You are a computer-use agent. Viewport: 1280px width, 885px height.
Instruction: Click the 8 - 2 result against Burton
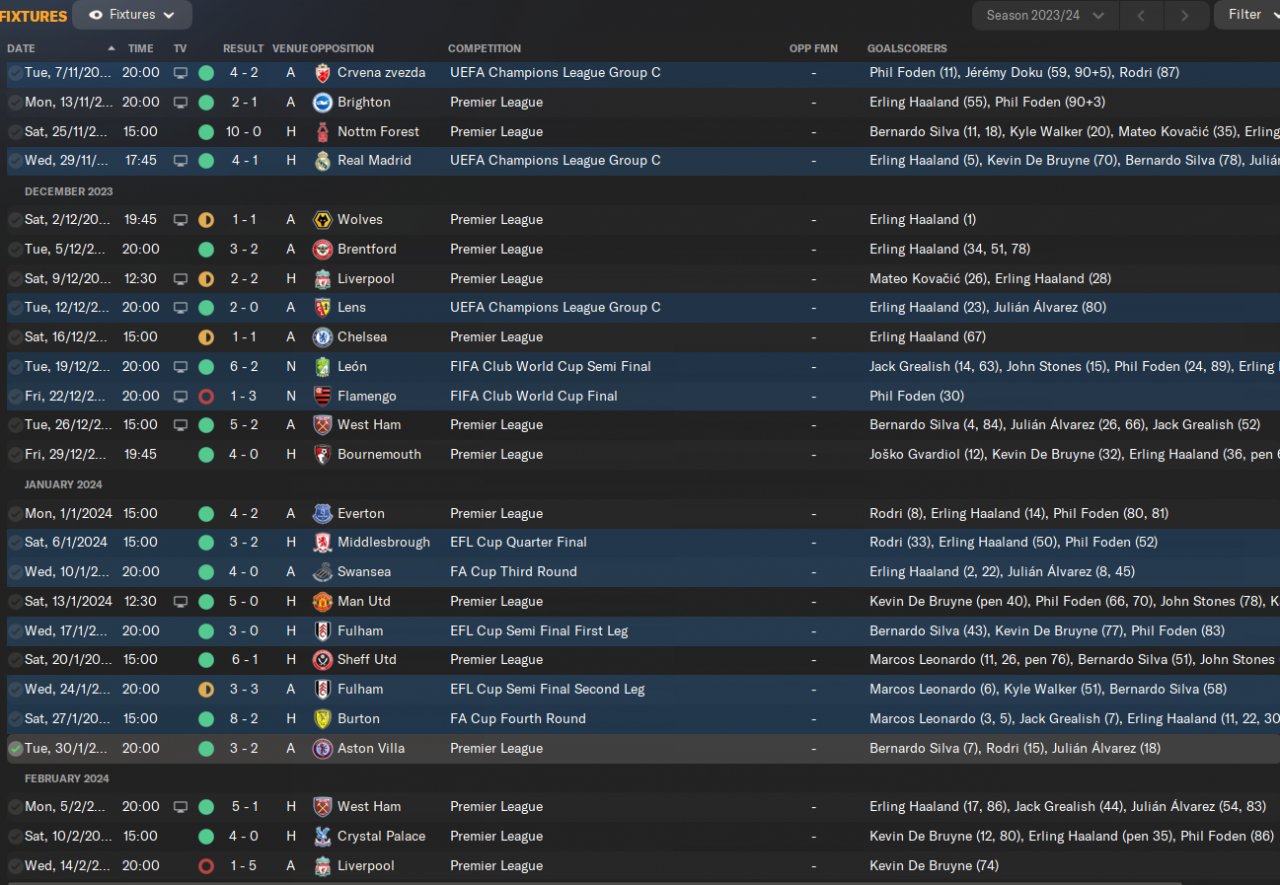point(244,719)
